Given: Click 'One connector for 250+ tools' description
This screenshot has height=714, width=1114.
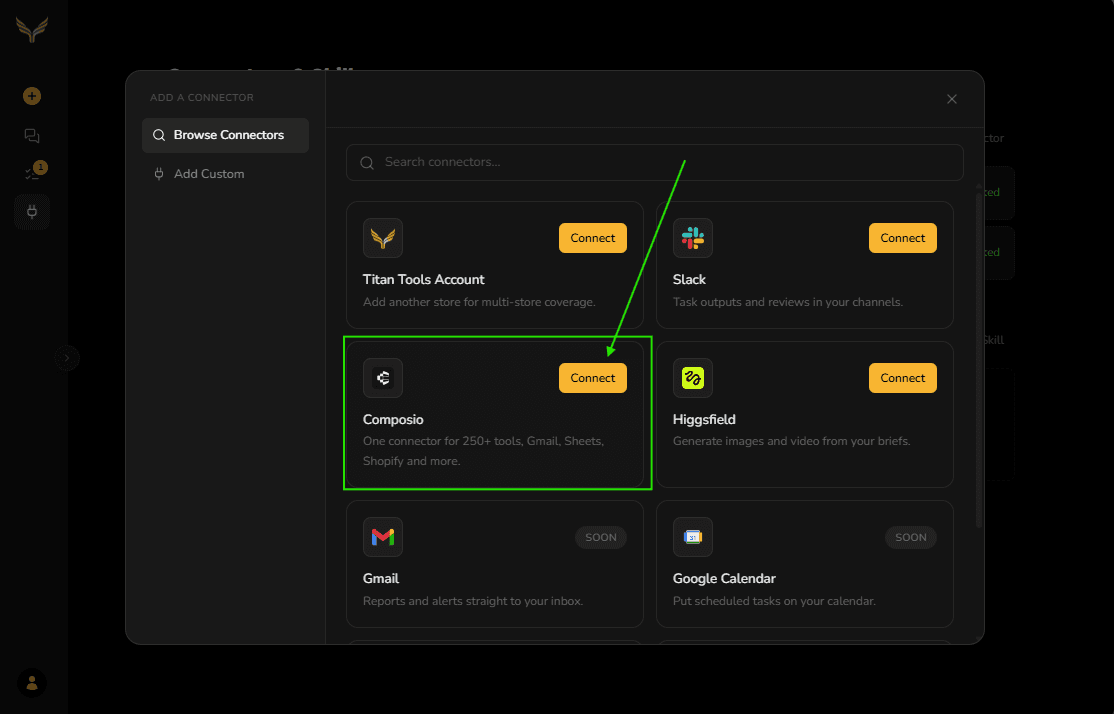Looking at the screenshot, I should click(483, 451).
